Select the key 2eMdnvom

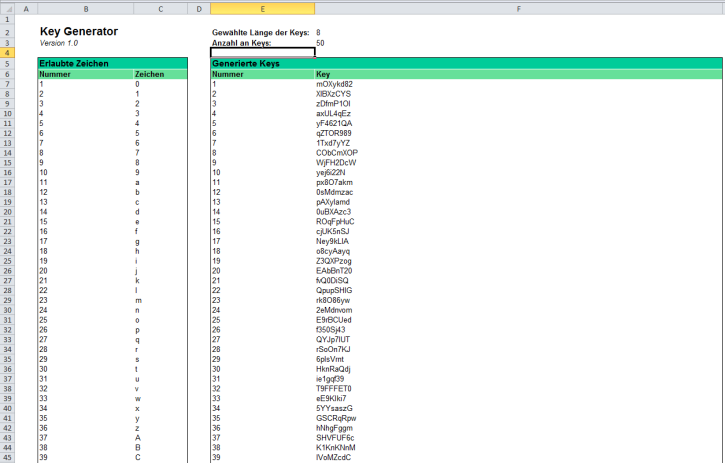pyautogui.click(x=334, y=310)
